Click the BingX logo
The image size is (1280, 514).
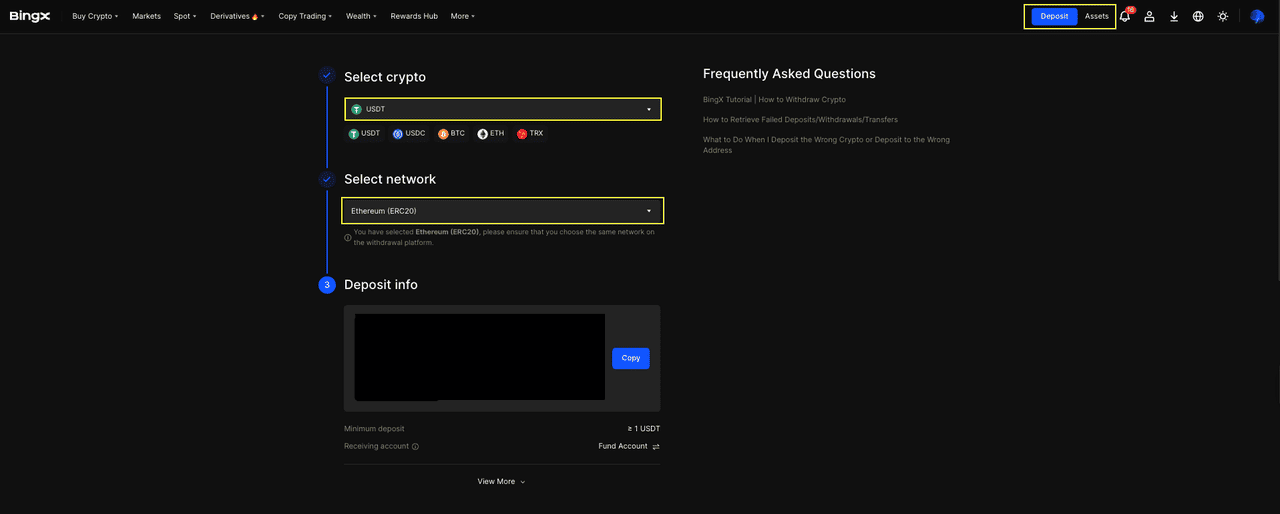30,16
